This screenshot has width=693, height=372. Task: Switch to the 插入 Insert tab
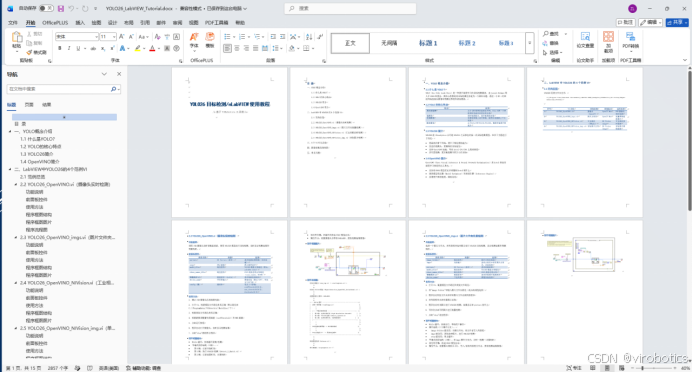[80, 23]
